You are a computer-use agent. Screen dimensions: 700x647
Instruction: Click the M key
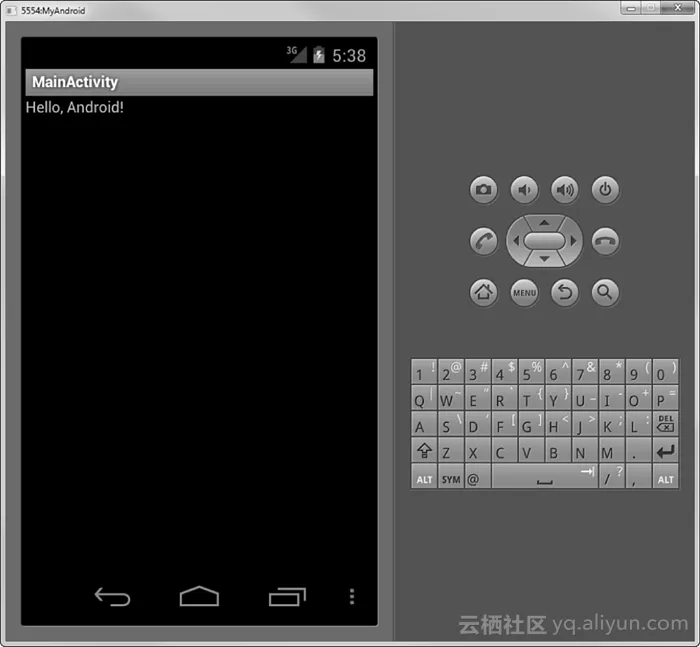(612, 451)
